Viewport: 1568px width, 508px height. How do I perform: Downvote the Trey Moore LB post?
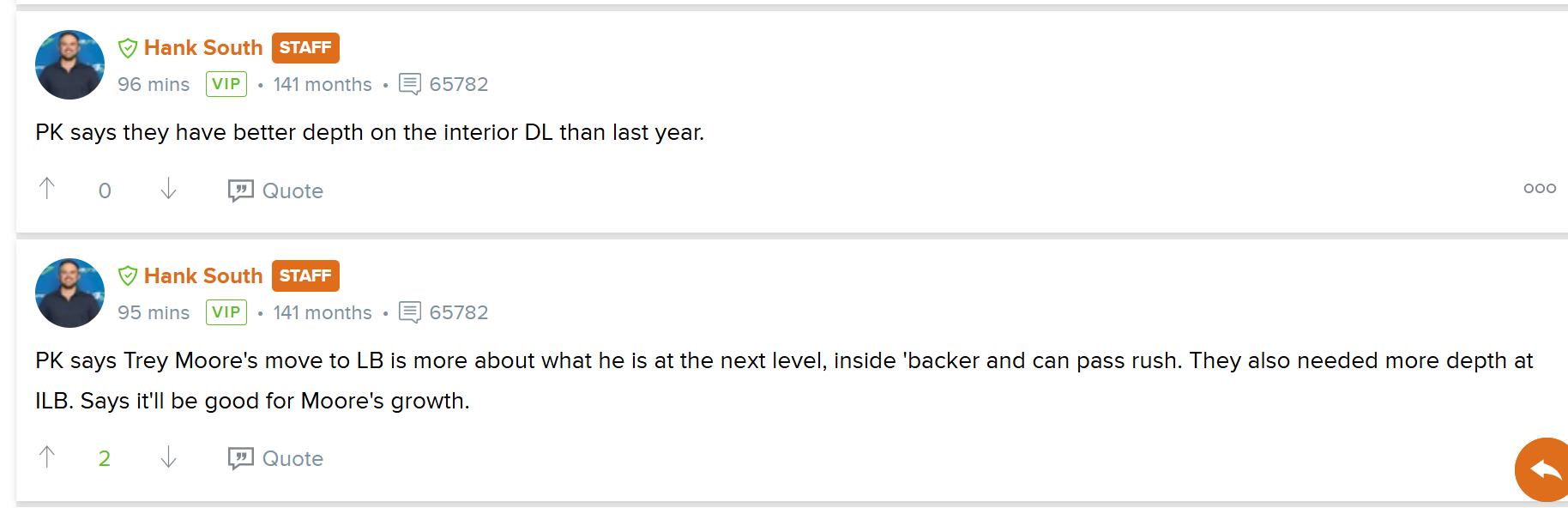(168, 457)
